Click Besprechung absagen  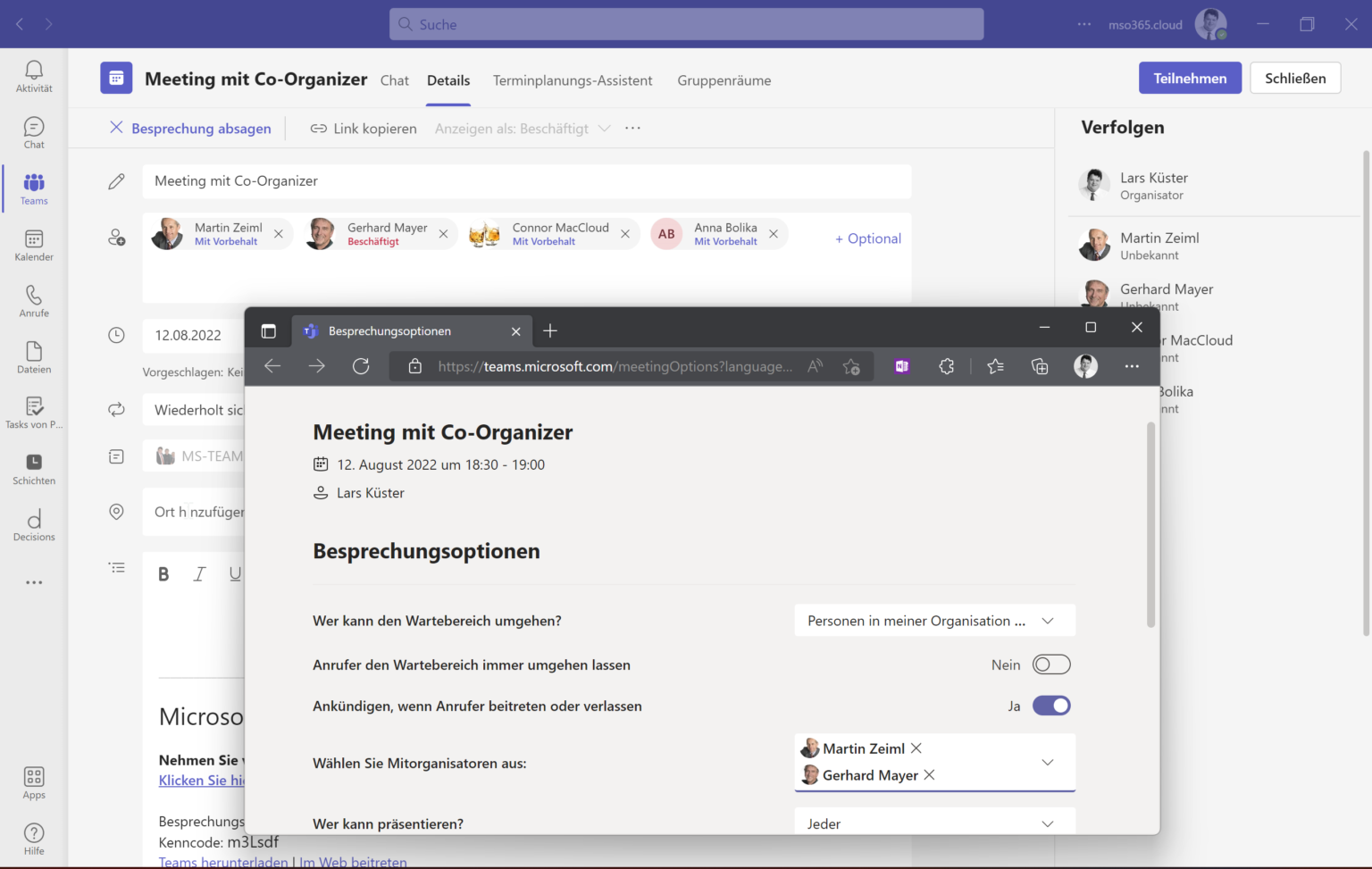pyautogui.click(x=190, y=129)
